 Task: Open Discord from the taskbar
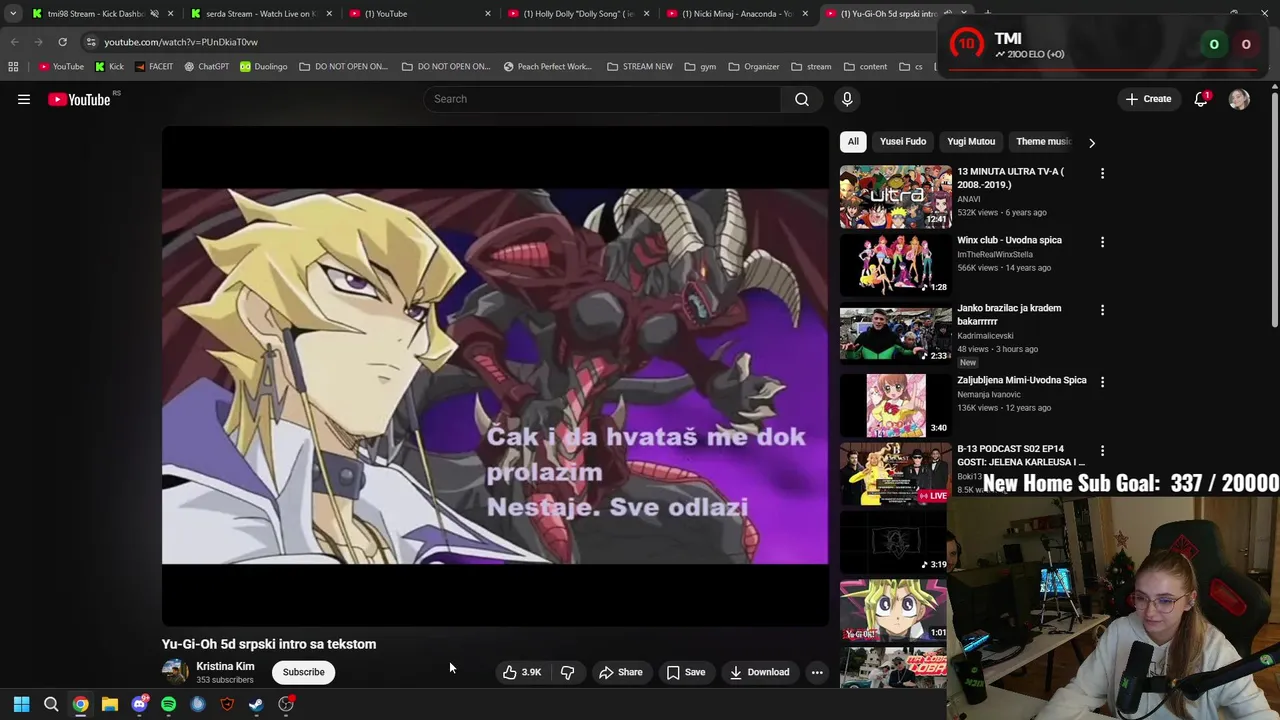tap(139, 704)
